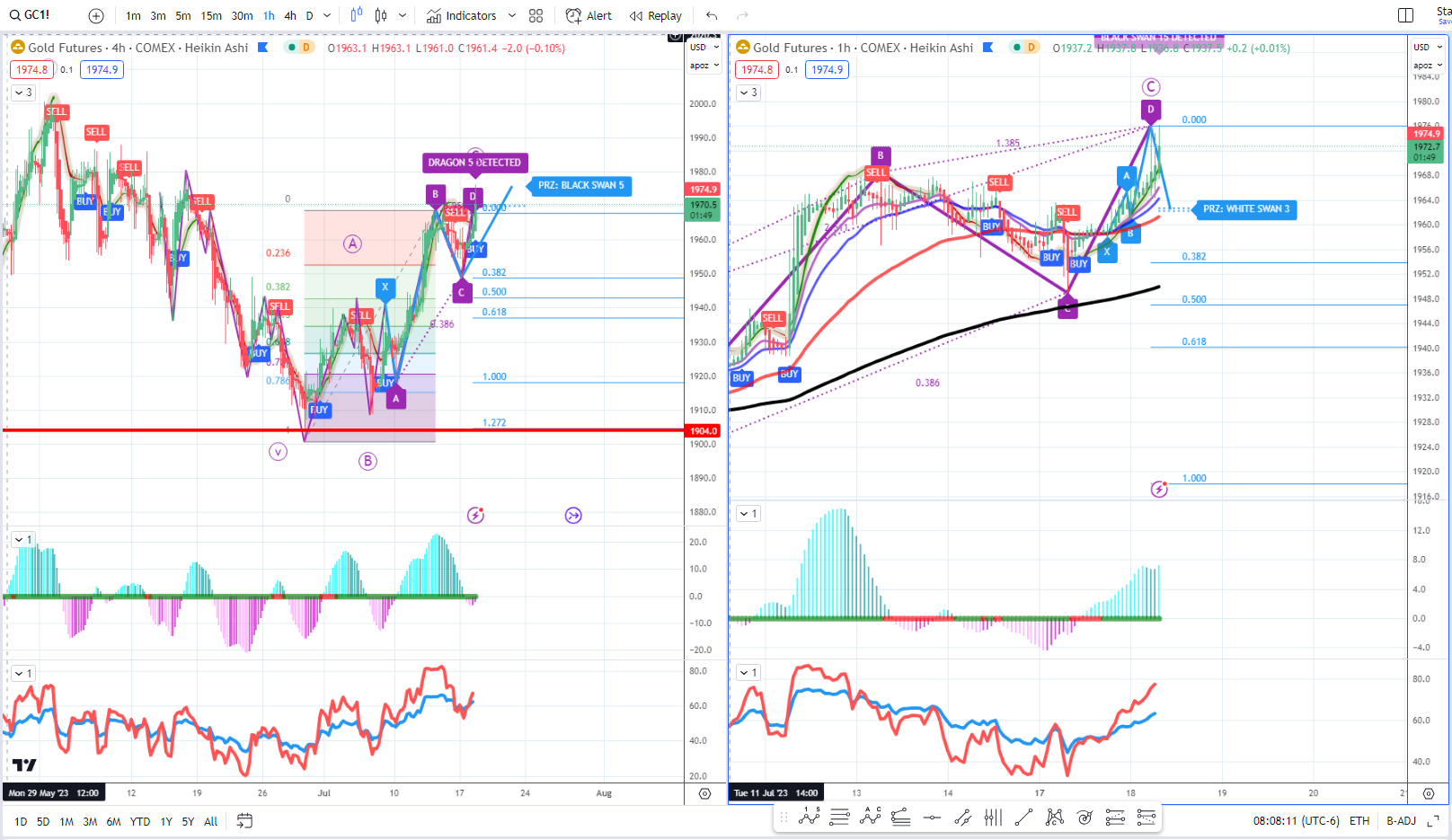Image resolution: width=1452 pixels, height=840 pixels.
Task: Select the ABCD pattern drawing tool
Action: coord(871,817)
